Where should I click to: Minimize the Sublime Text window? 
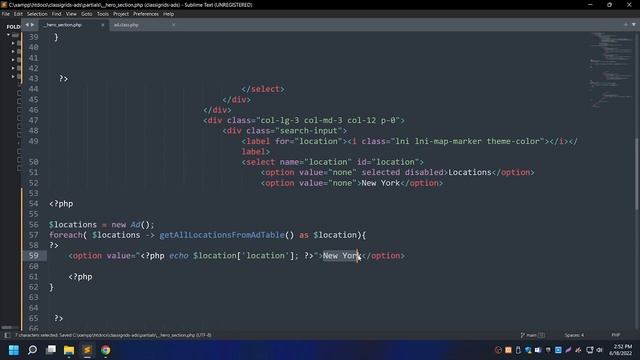click(590, 5)
